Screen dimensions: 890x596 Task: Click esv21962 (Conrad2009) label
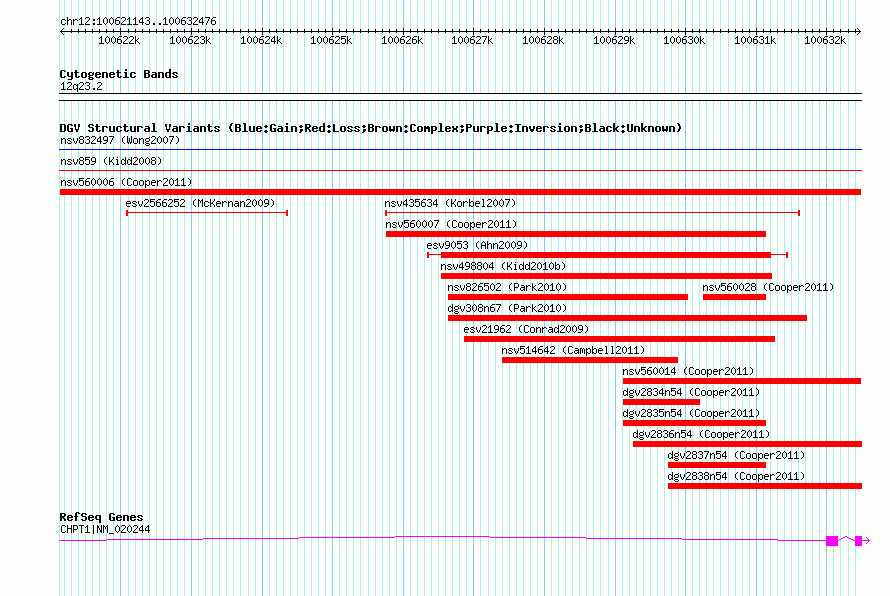pos(526,329)
